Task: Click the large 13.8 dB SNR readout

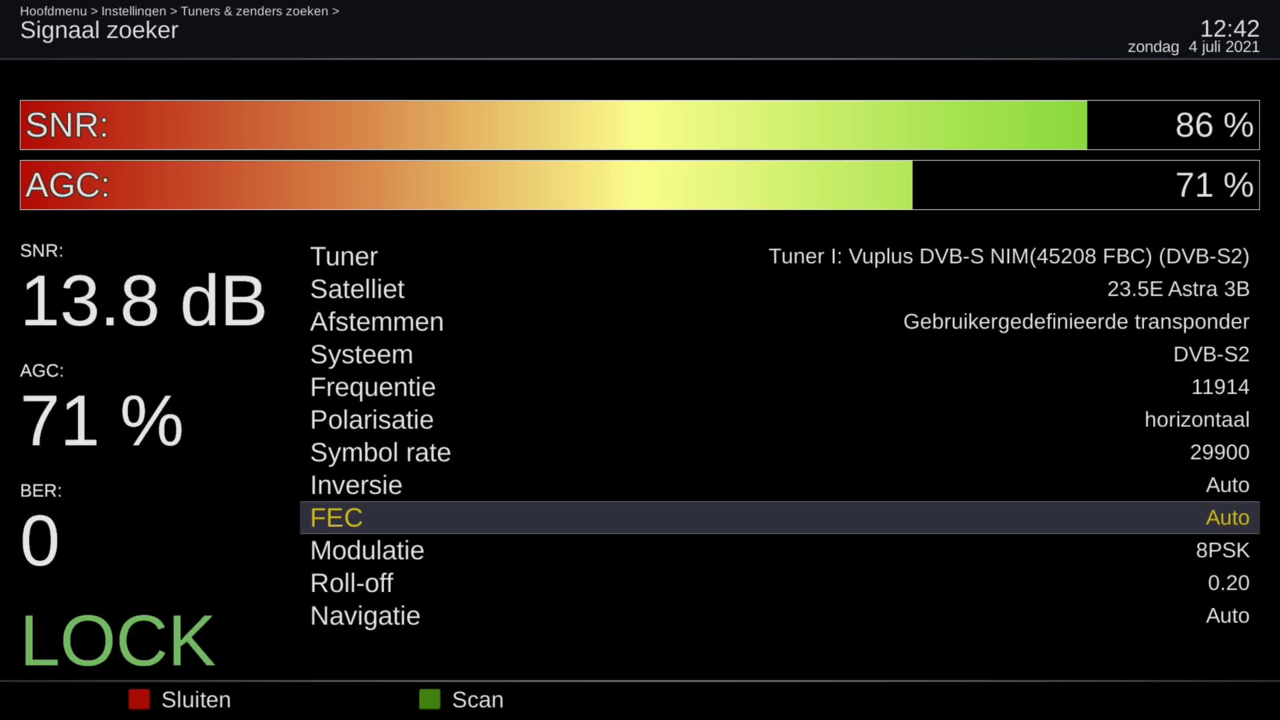Action: click(x=143, y=301)
